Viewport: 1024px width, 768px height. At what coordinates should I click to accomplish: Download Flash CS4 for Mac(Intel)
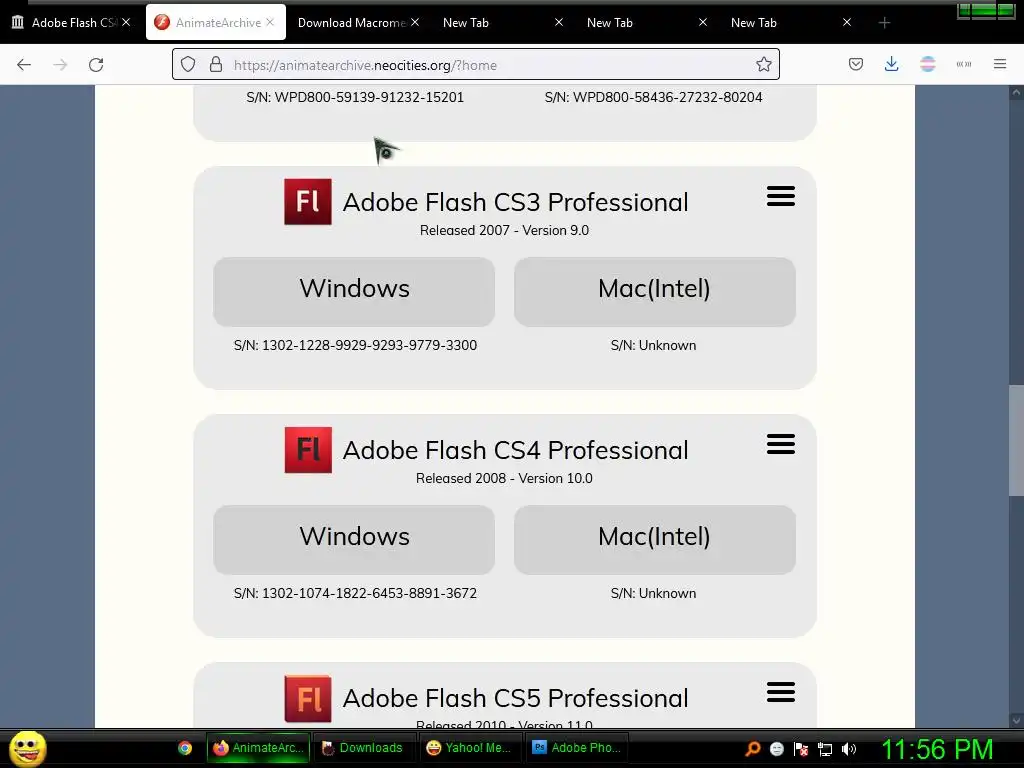(x=654, y=539)
